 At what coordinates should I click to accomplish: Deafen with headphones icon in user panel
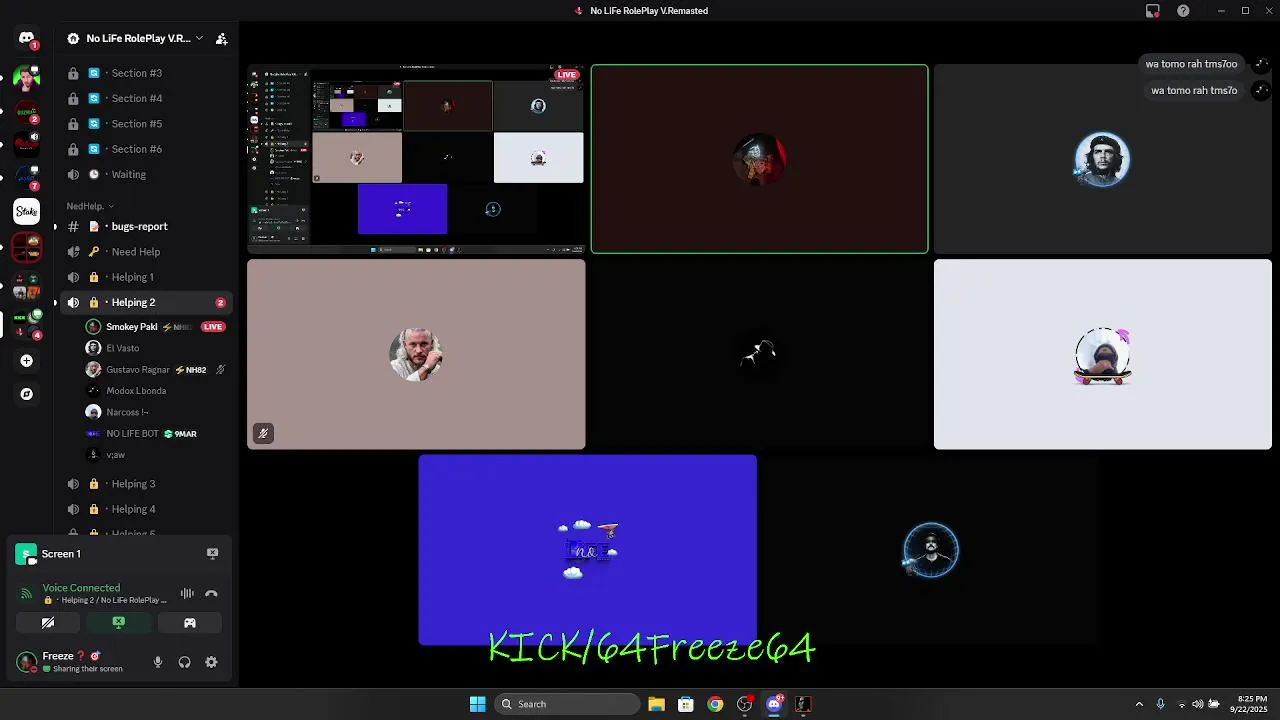click(184, 662)
